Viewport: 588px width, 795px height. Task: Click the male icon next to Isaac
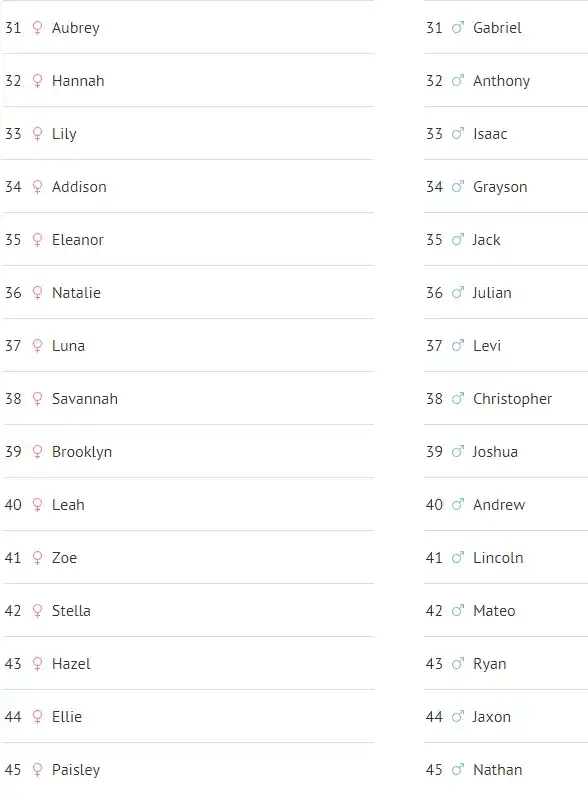(458, 133)
